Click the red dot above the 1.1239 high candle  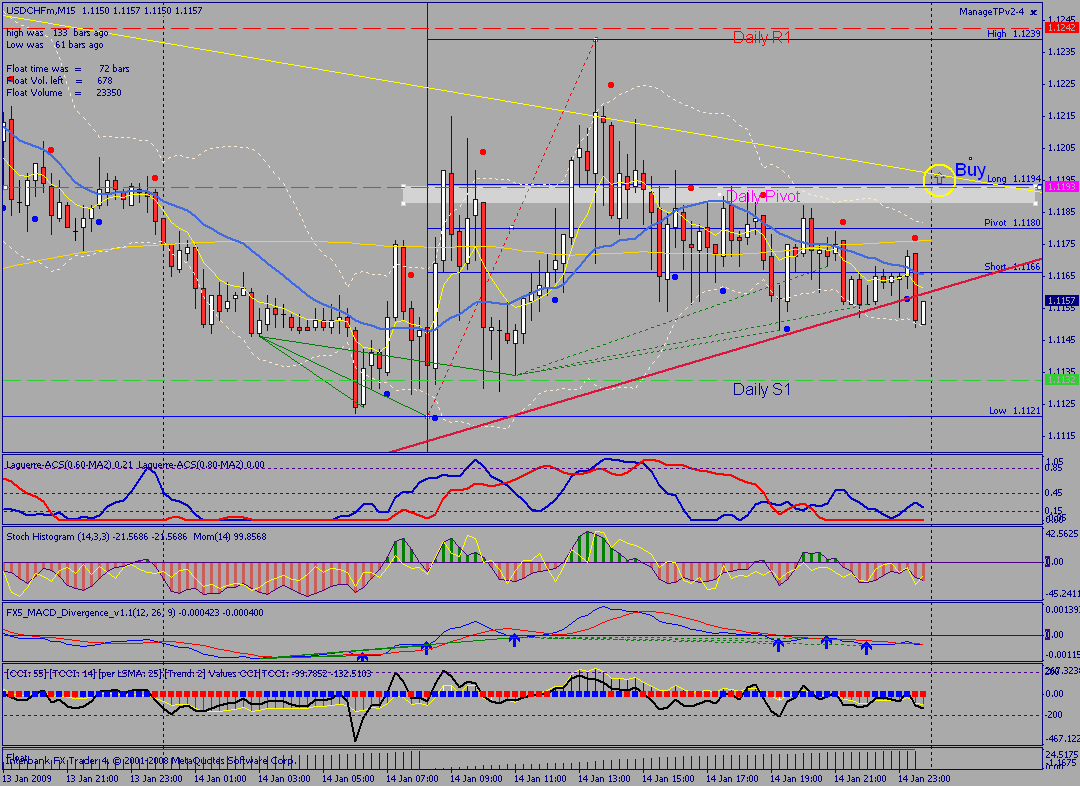pyautogui.click(x=611, y=85)
